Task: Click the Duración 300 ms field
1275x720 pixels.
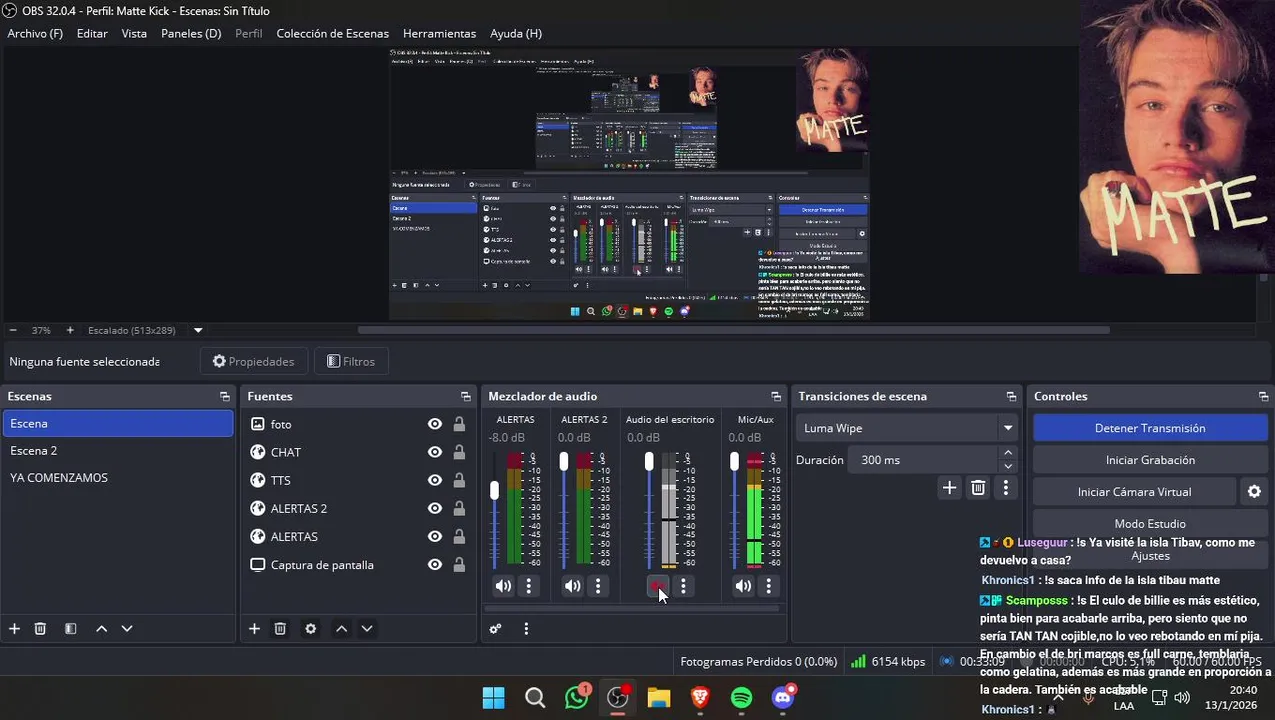Action: click(923, 460)
